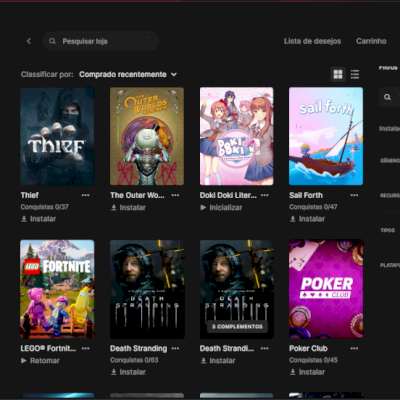
Task: Expand the GÊNERO filter section
Action: point(390,161)
